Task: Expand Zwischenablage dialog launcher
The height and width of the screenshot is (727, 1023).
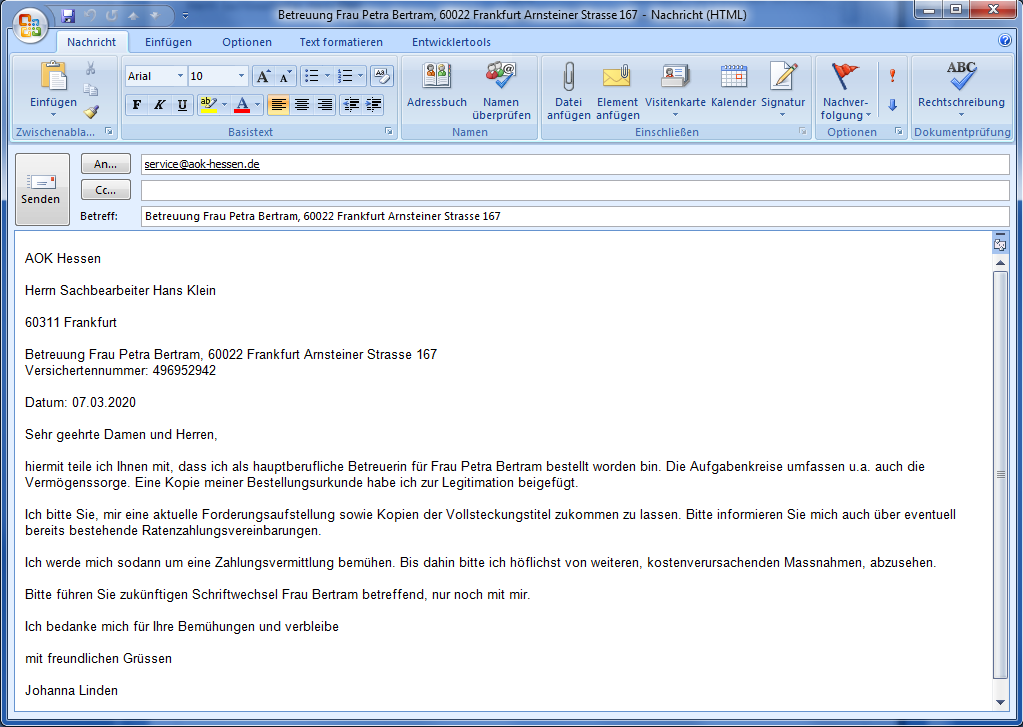Action: click(109, 131)
